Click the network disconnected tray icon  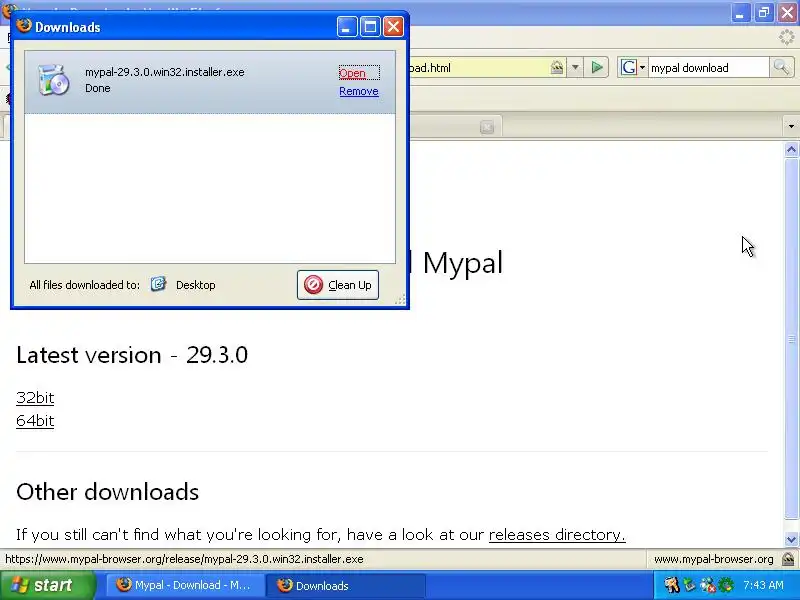[x=708, y=585]
